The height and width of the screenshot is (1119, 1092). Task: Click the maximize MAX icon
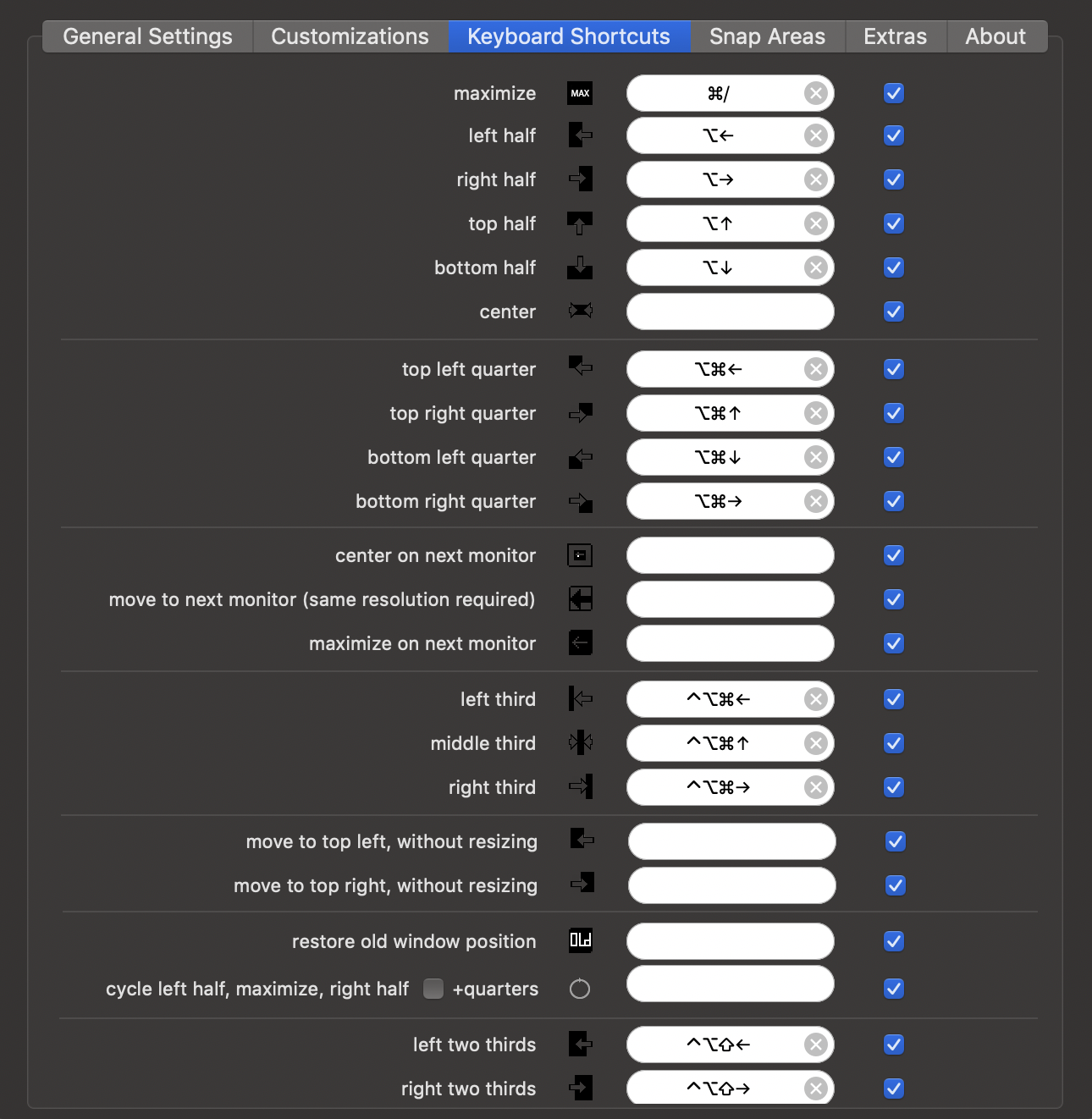[x=580, y=93]
